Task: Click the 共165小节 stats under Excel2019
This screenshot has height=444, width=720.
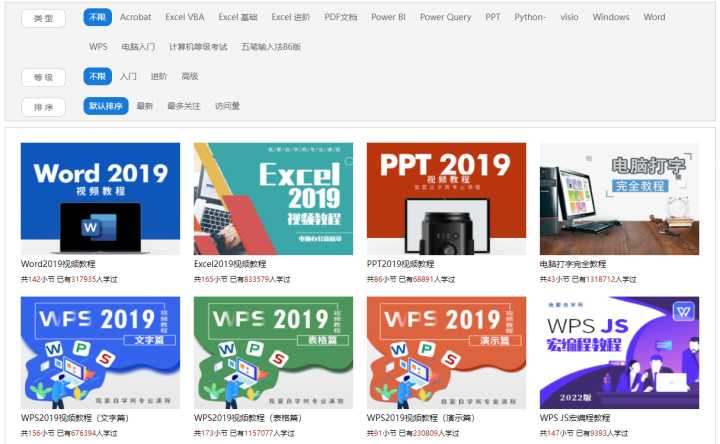Action: tap(242, 279)
